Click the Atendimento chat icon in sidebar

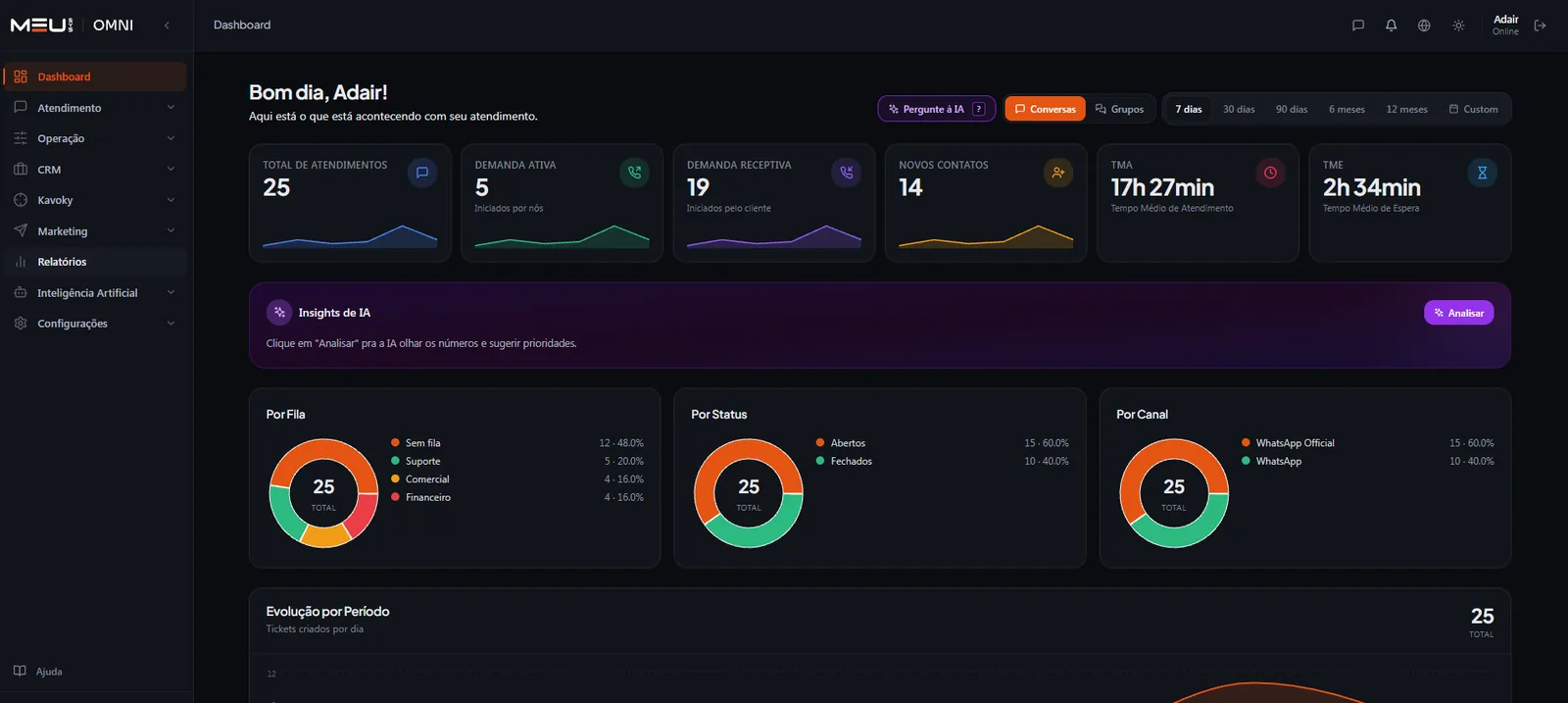pyautogui.click(x=21, y=108)
